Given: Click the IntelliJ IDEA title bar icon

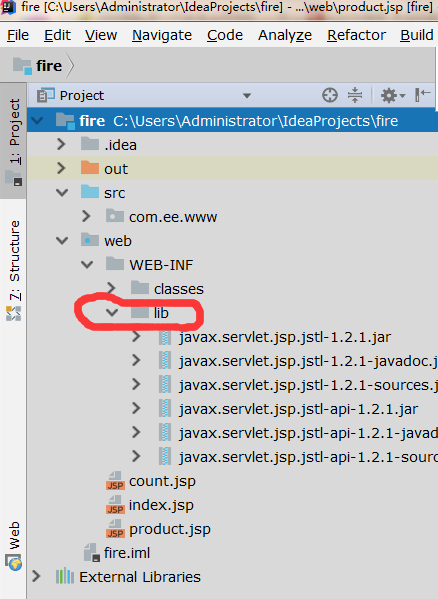Looking at the screenshot, I should pyautogui.click(x=7, y=6).
